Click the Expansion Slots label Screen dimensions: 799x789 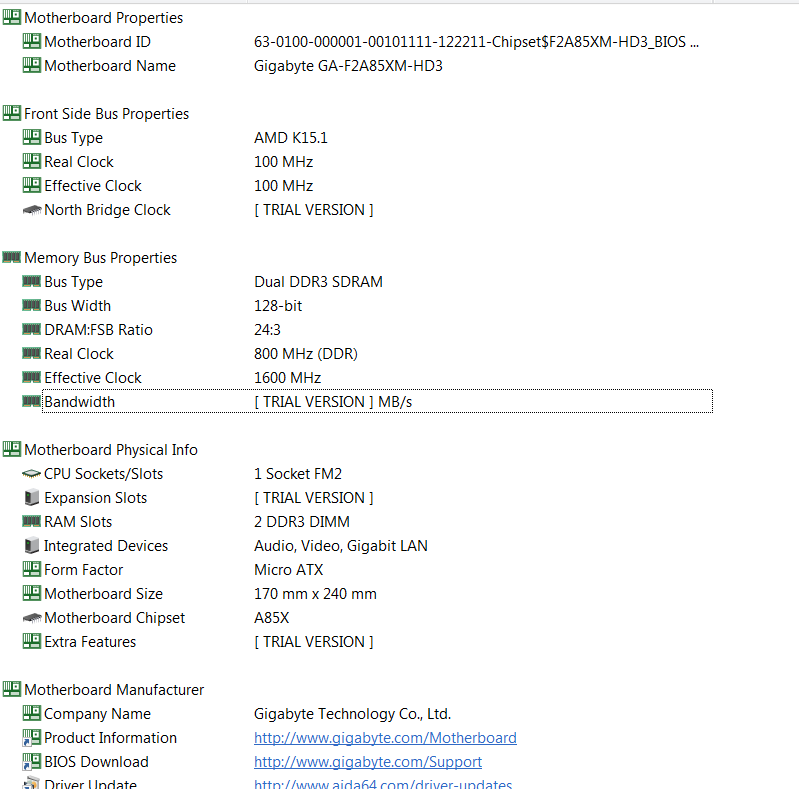pos(96,497)
